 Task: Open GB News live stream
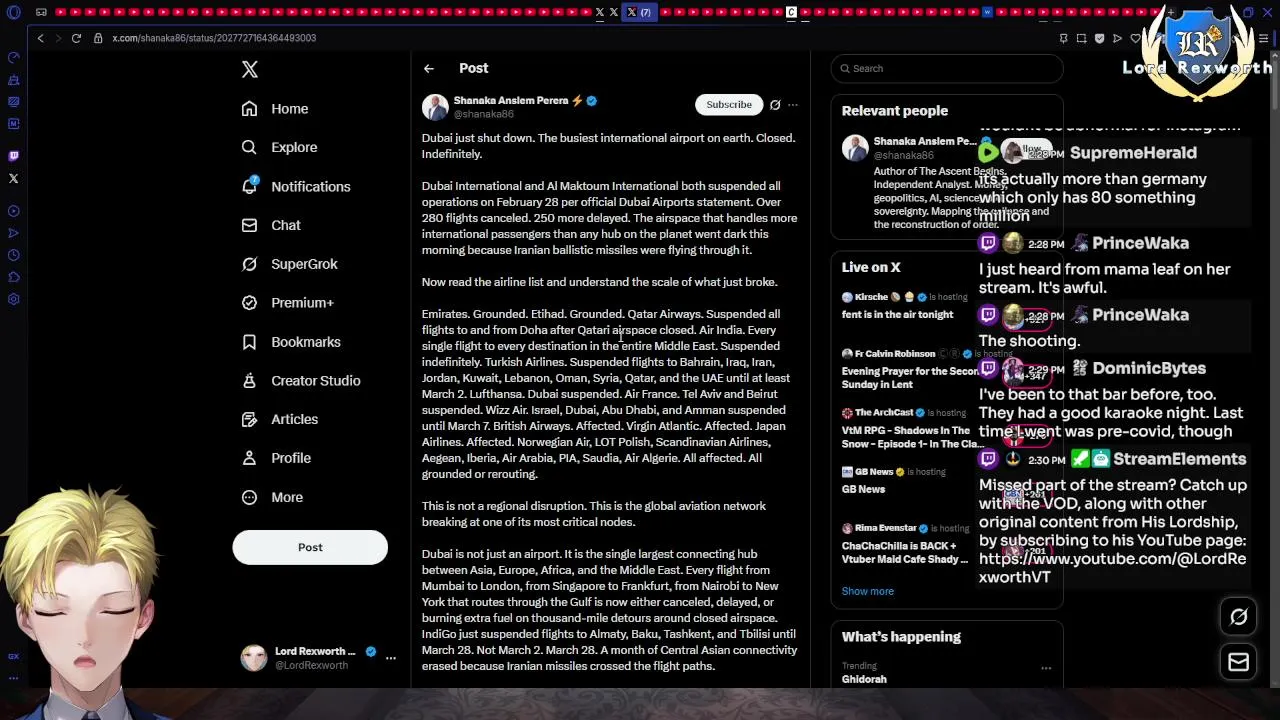coord(863,489)
